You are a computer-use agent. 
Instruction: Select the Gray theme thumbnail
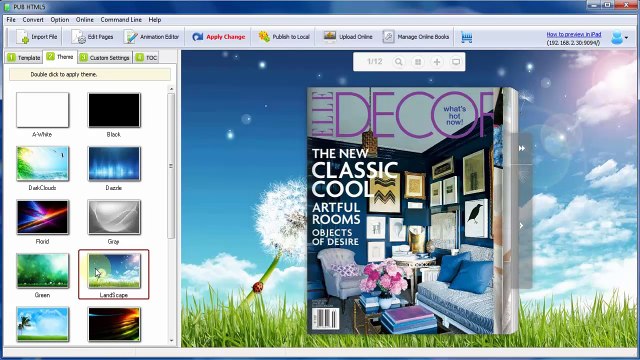[x=114, y=217]
